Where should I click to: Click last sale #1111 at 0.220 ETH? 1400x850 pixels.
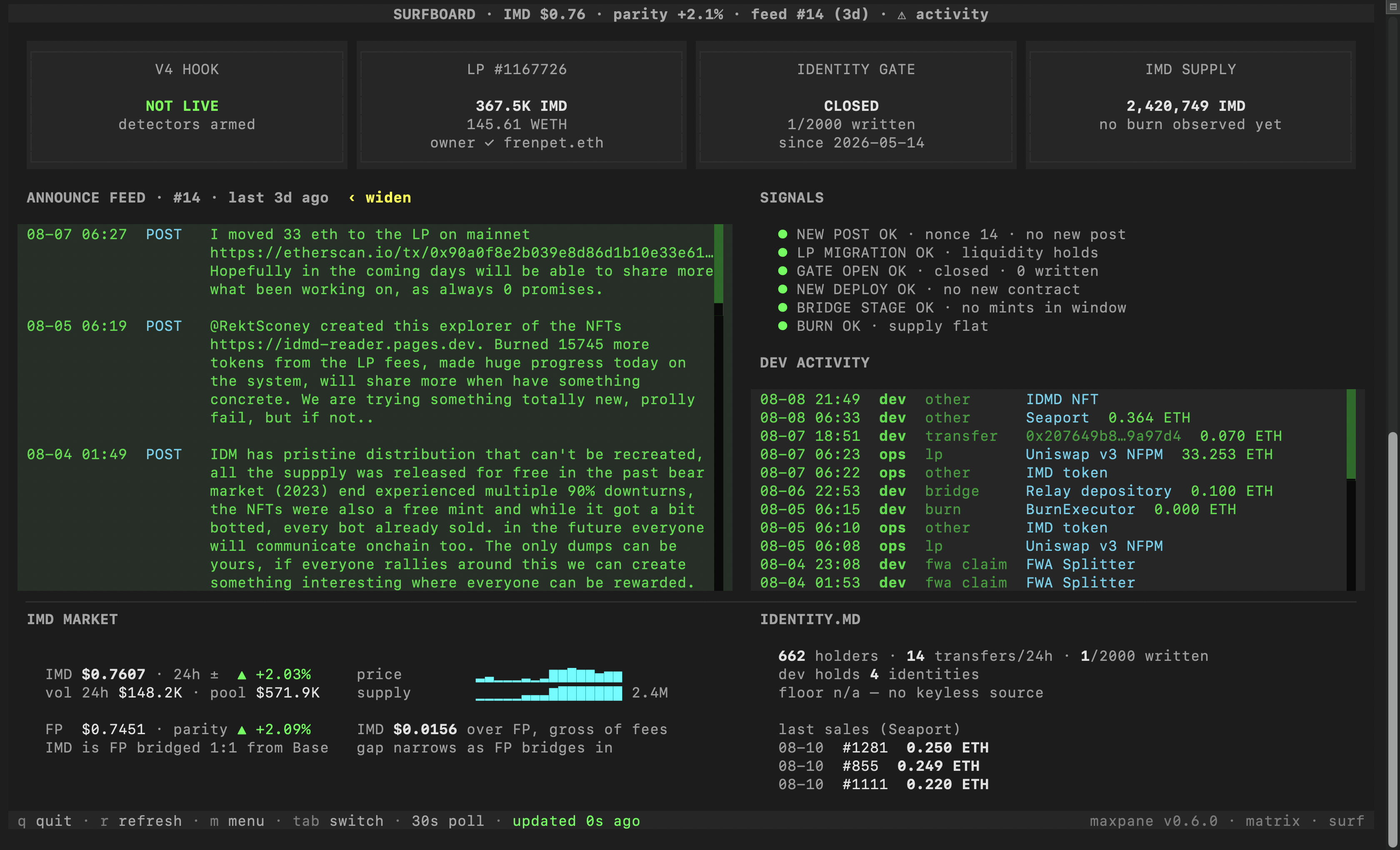point(883,784)
